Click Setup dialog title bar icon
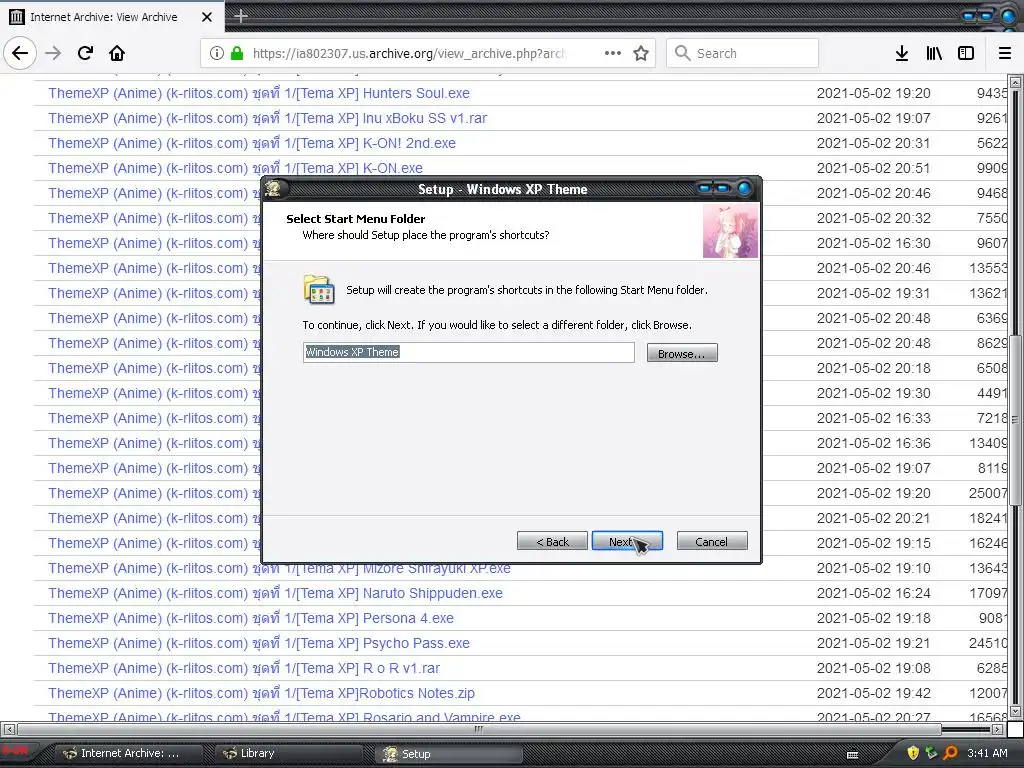 point(274,189)
